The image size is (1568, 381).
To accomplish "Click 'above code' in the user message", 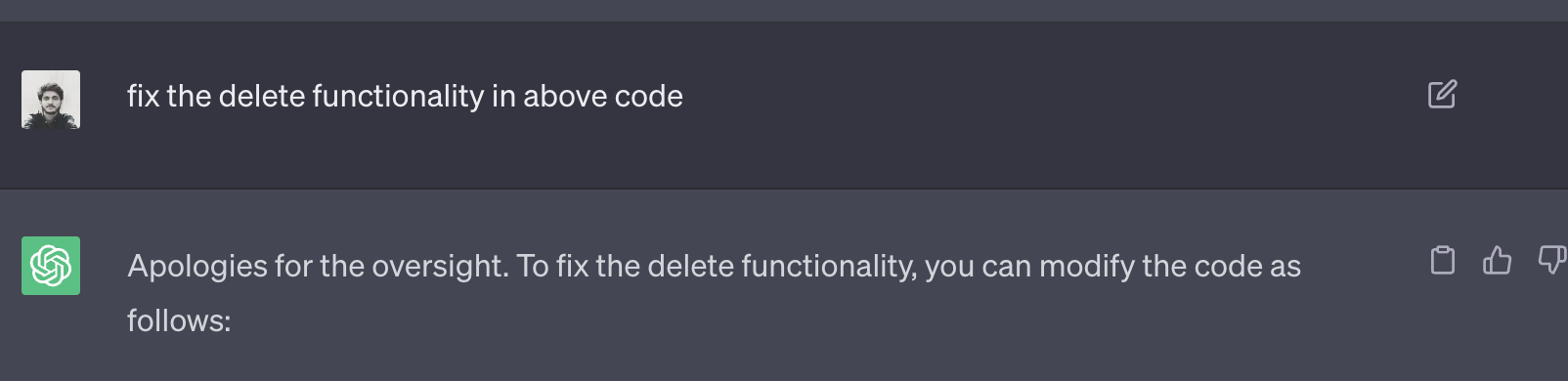I will point(603,97).
